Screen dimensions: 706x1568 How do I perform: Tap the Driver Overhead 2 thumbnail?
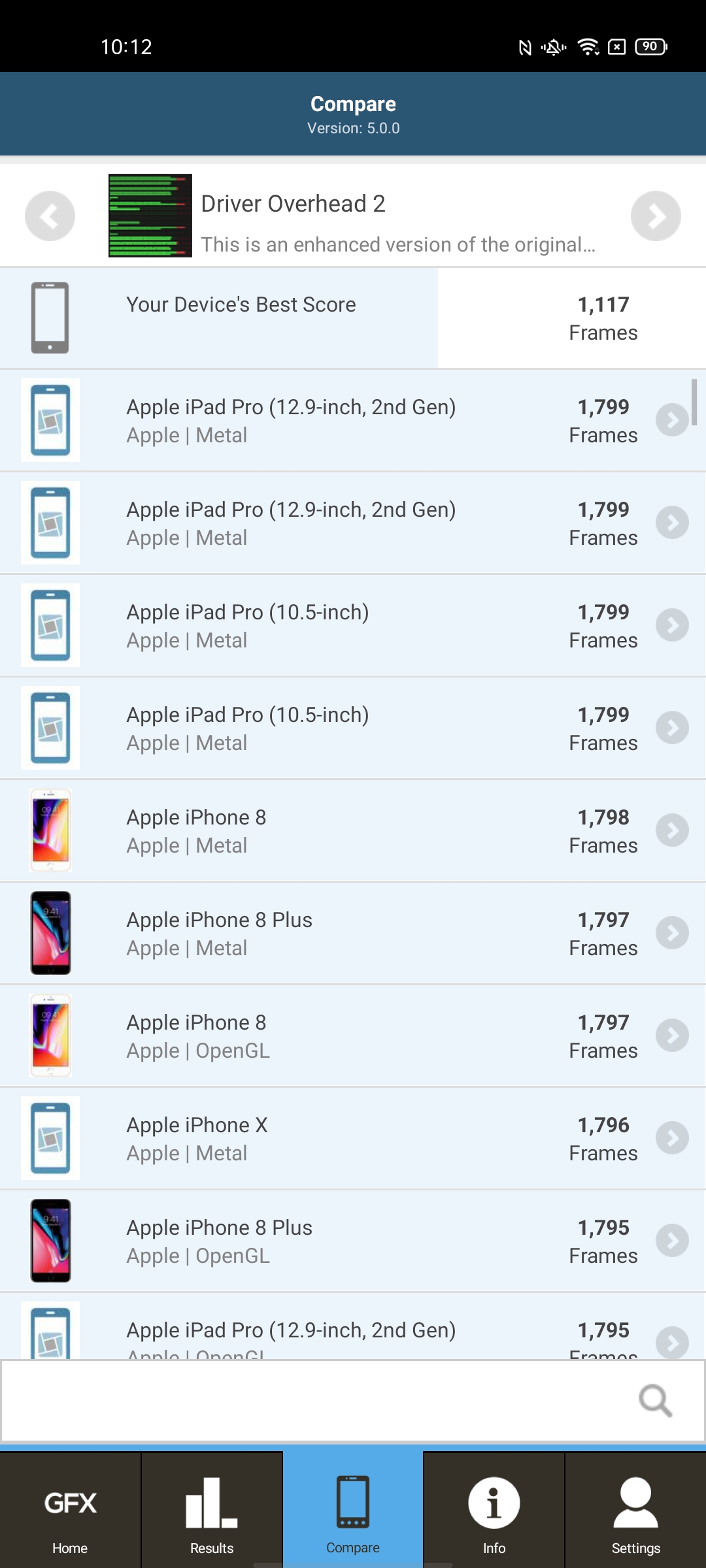pyautogui.click(x=150, y=216)
